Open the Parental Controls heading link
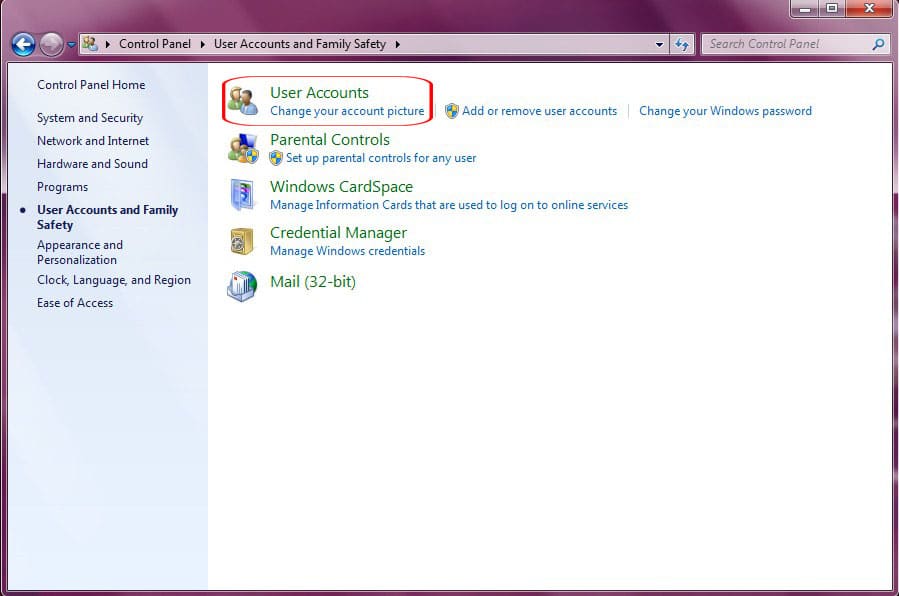 coord(330,140)
